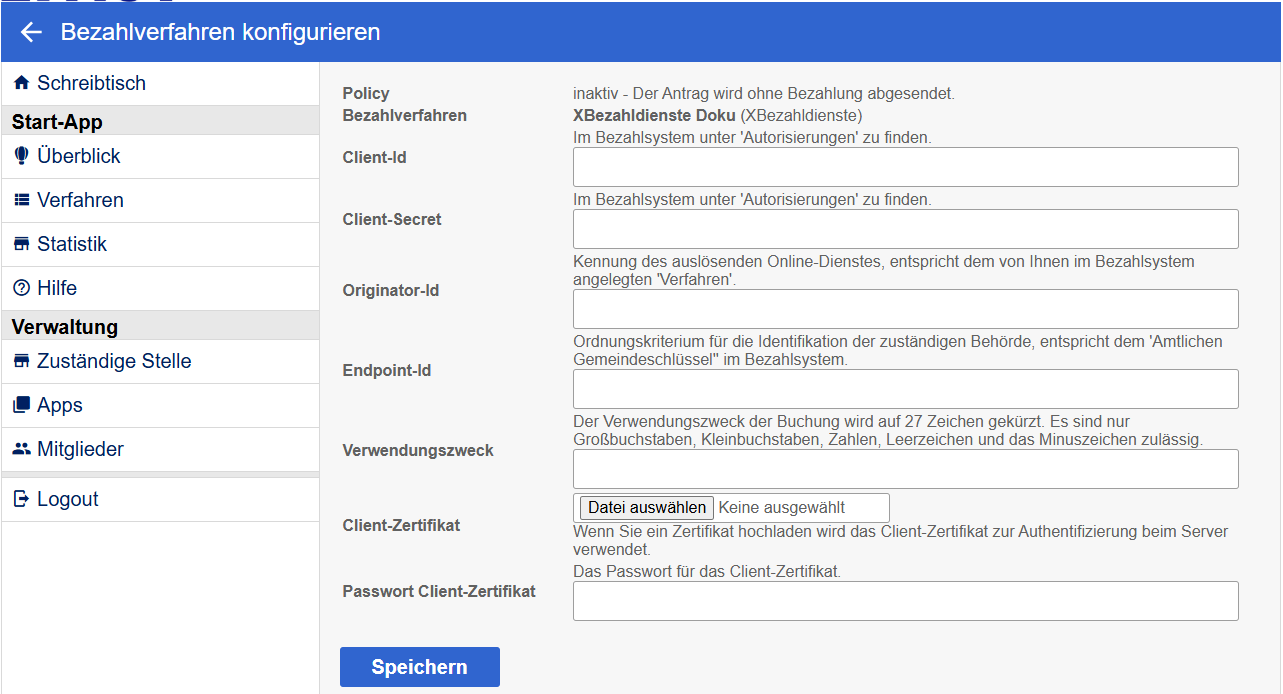
Task: Save settings with Speichern button
Action: pos(419,667)
